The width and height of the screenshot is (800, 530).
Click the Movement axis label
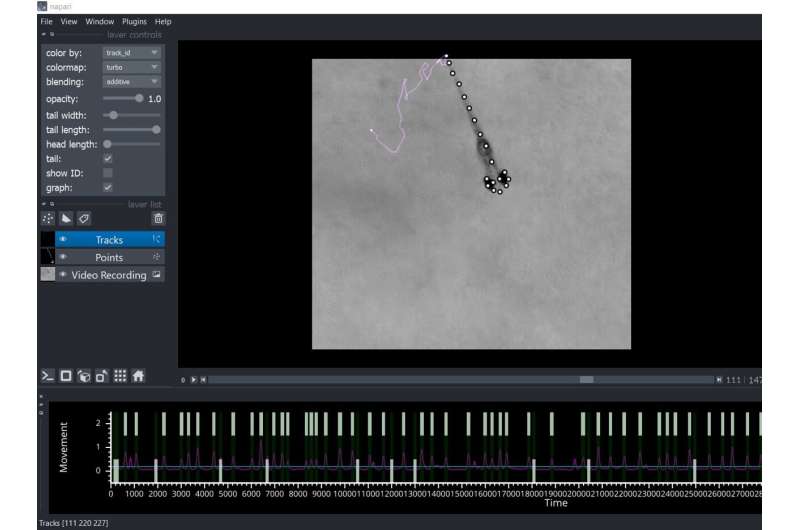(x=64, y=447)
